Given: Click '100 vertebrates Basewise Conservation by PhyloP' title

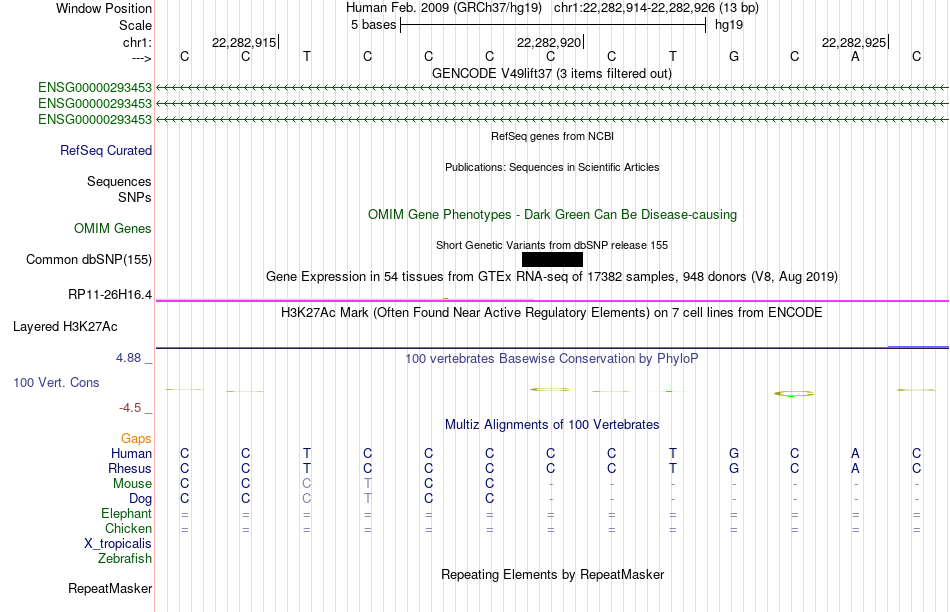Looking at the screenshot, I should pyautogui.click(x=552, y=358).
